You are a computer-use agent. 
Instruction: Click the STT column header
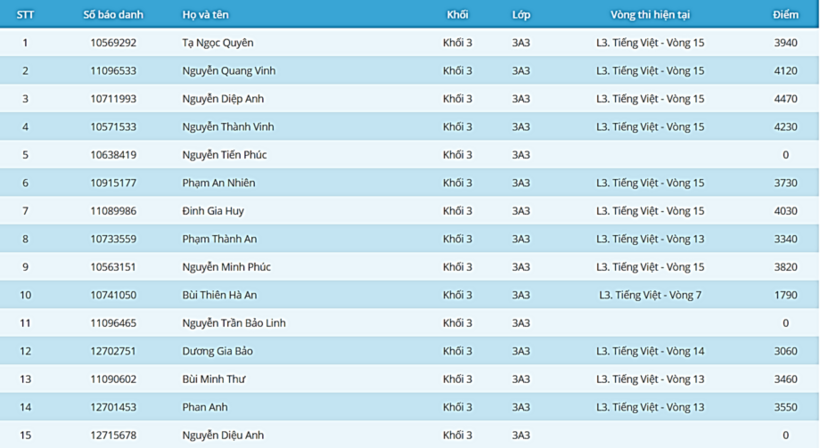tap(25, 15)
